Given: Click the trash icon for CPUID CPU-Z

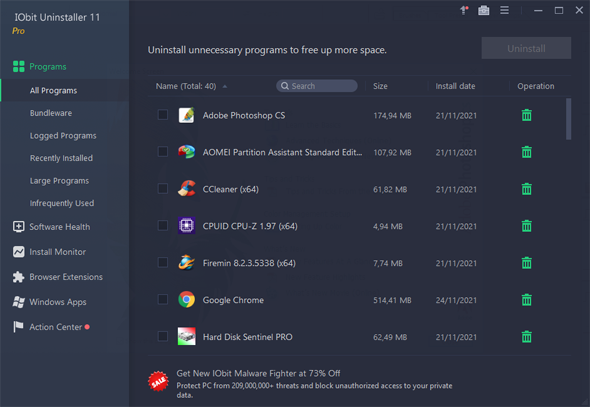Looking at the screenshot, I should click(526, 226).
